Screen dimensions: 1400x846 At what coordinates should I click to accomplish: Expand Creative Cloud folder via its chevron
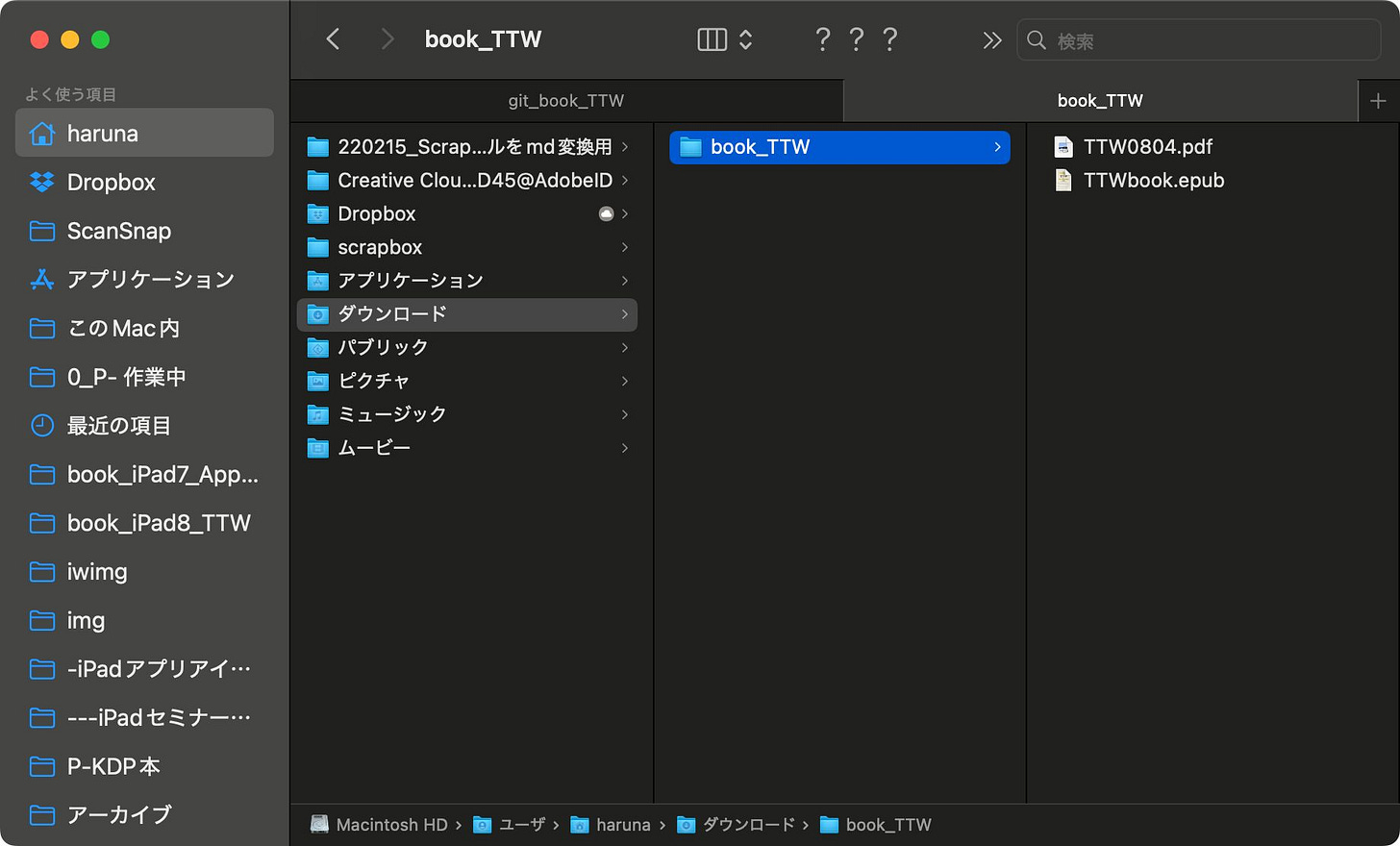coord(625,181)
